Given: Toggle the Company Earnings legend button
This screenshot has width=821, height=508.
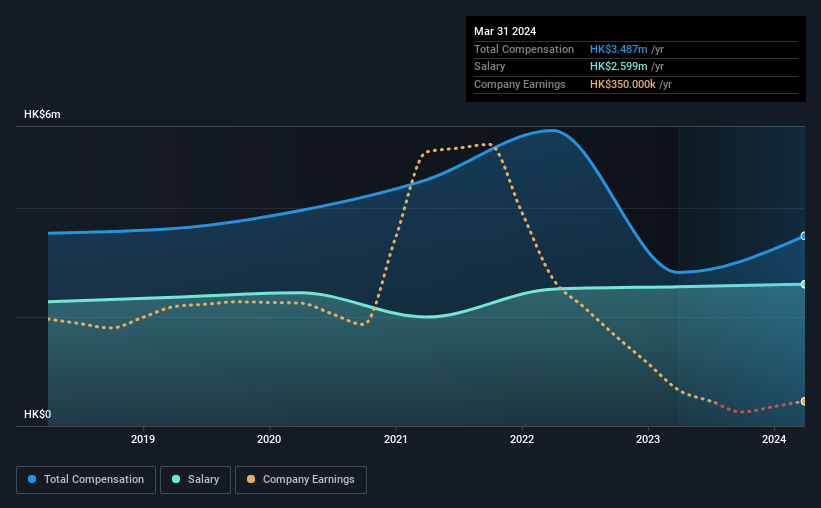Looking at the screenshot, I should (x=301, y=480).
